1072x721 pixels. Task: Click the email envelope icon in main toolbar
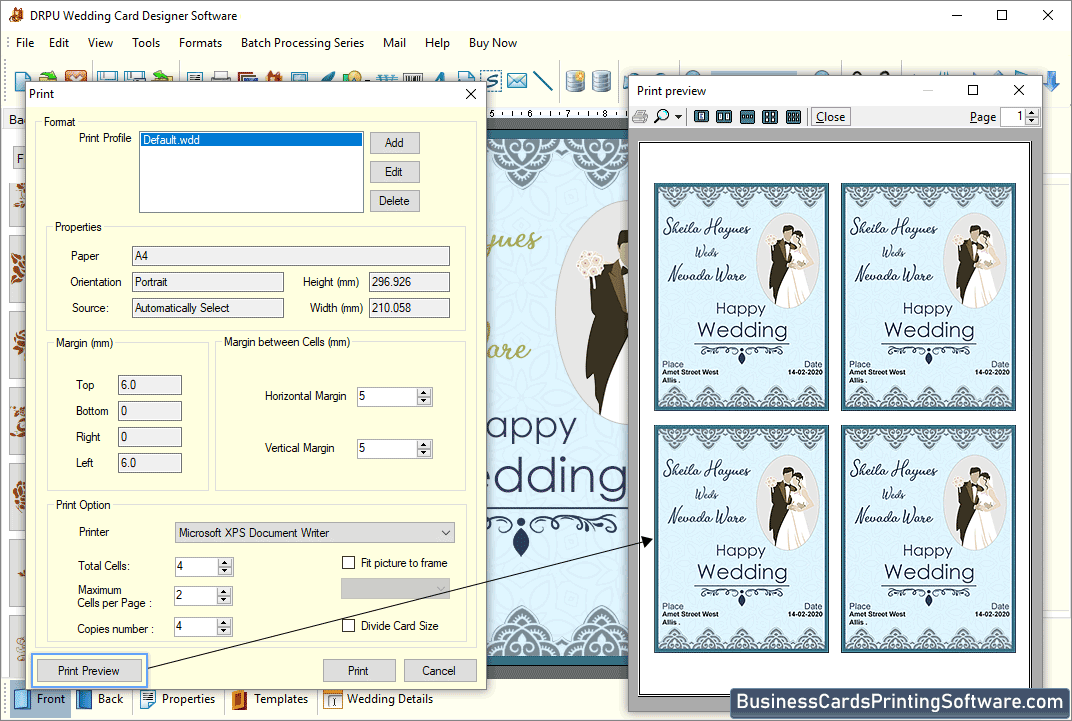click(x=517, y=81)
